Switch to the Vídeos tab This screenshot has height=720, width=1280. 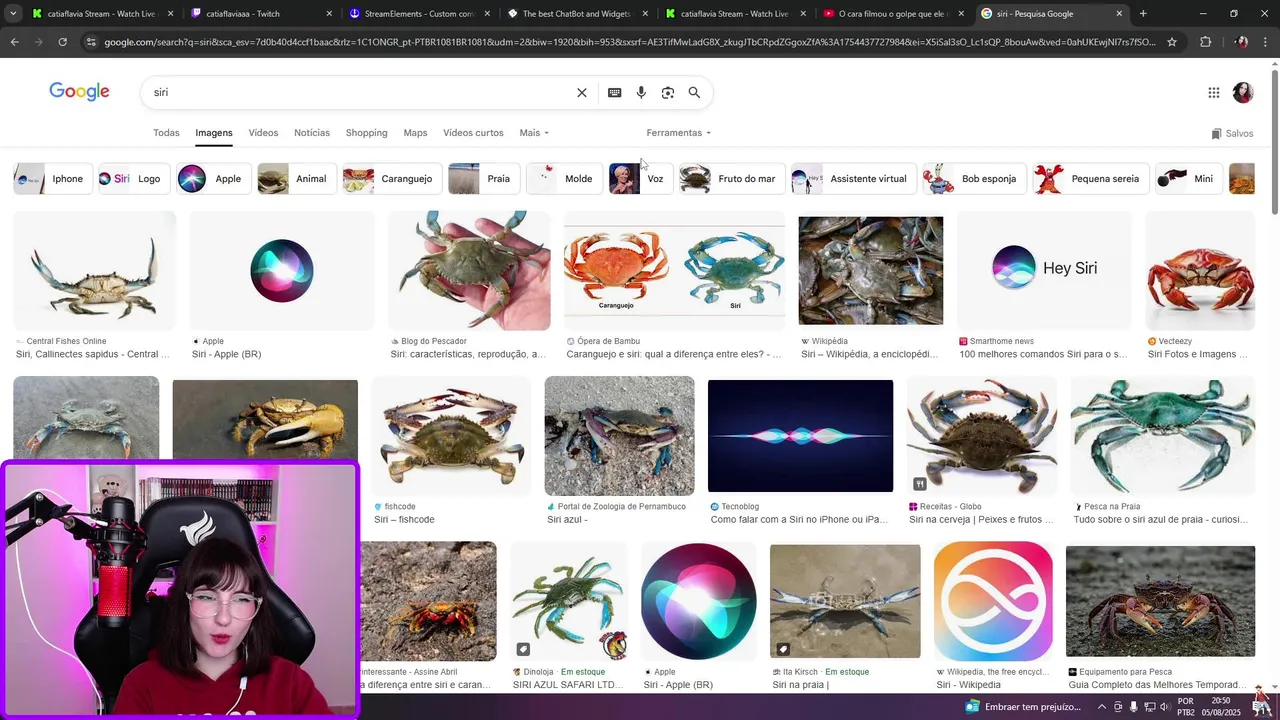click(263, 133)
